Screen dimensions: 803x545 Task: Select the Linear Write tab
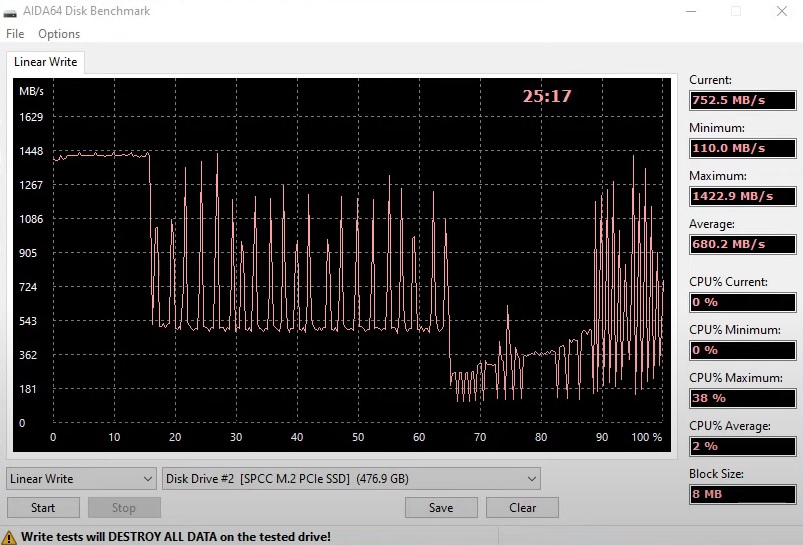tap(46, 62)
